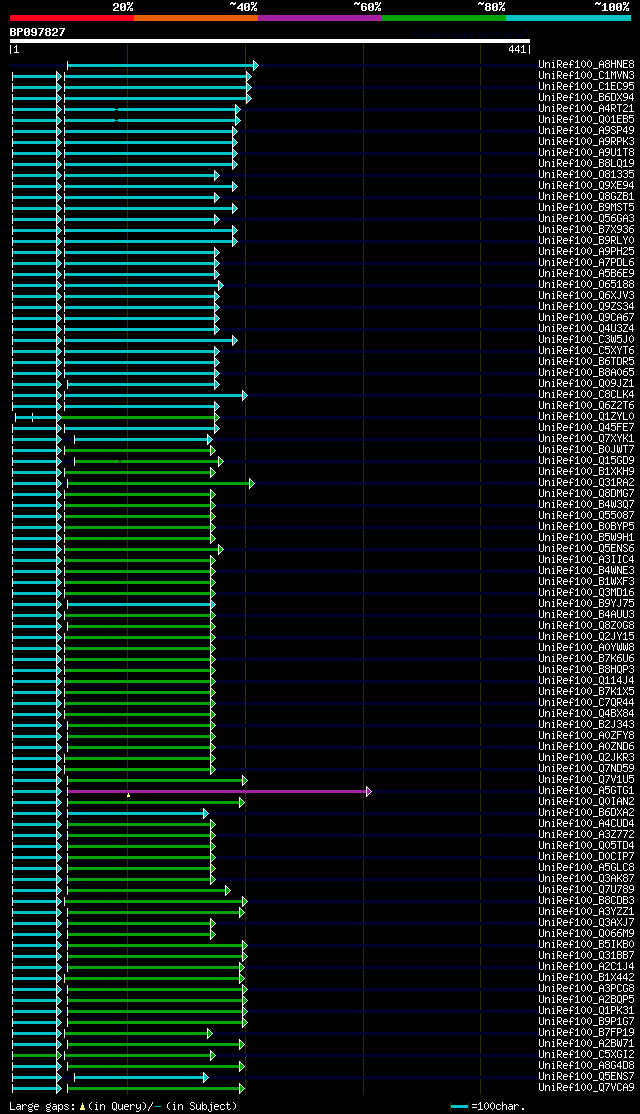Click the purple alignment bar for UniRef100_A5GTG1
Viewport: 640px width, 1114px height.
(217, 791)
